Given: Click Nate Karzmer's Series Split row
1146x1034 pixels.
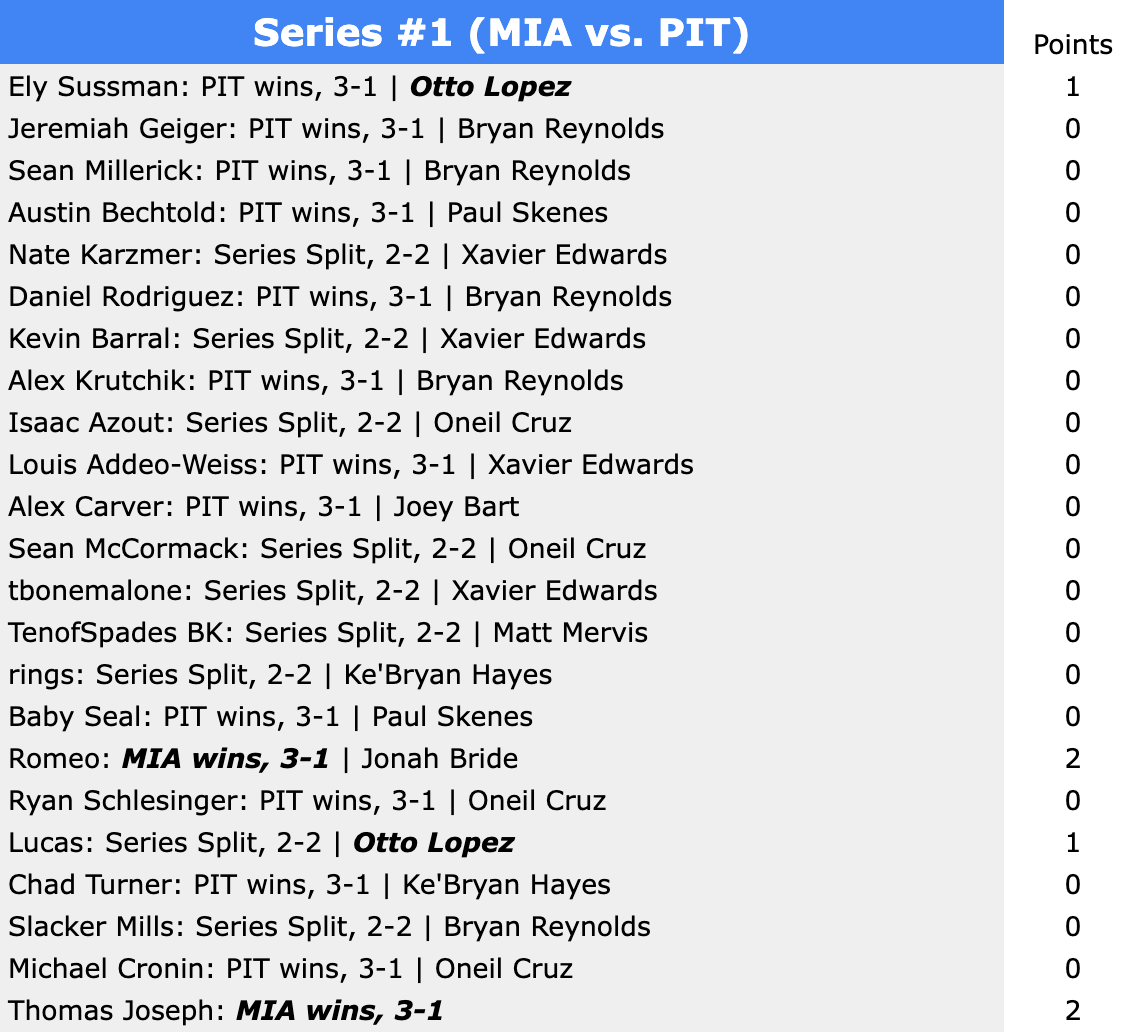Looking at the screenshot, I should tap(338, 255).
